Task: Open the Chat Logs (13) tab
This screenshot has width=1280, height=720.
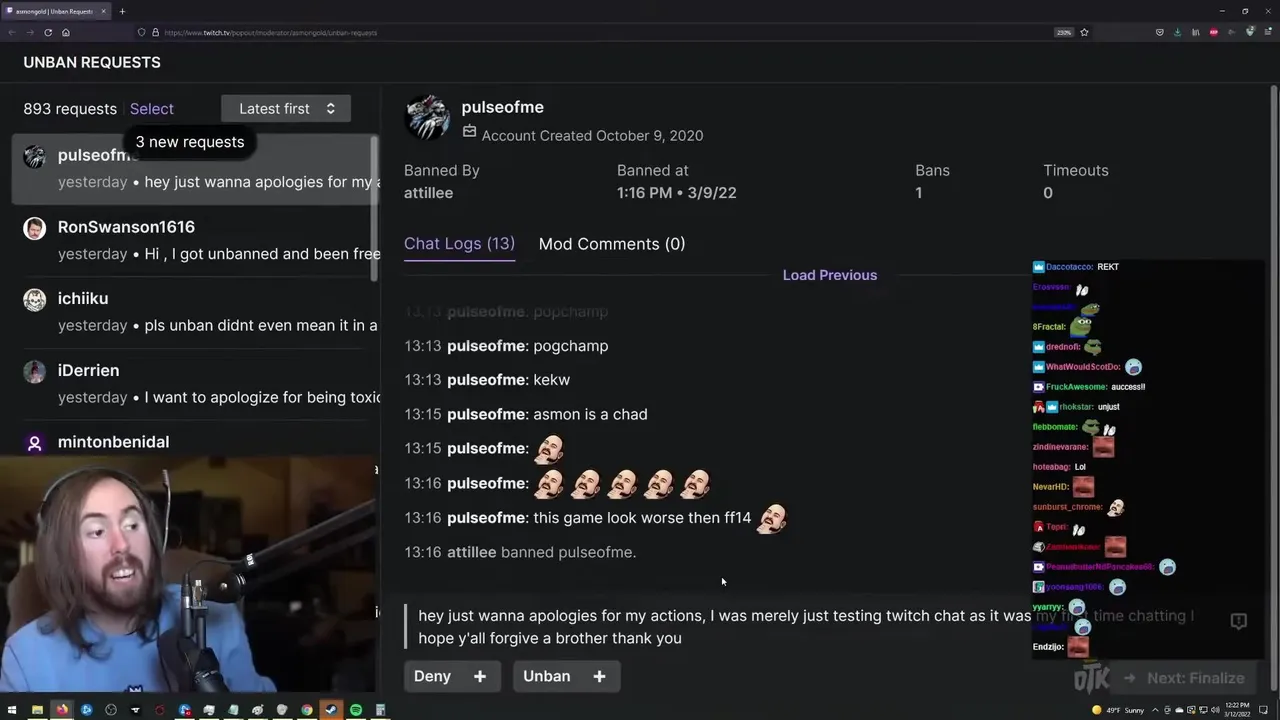Action: (x=459, y=244)
